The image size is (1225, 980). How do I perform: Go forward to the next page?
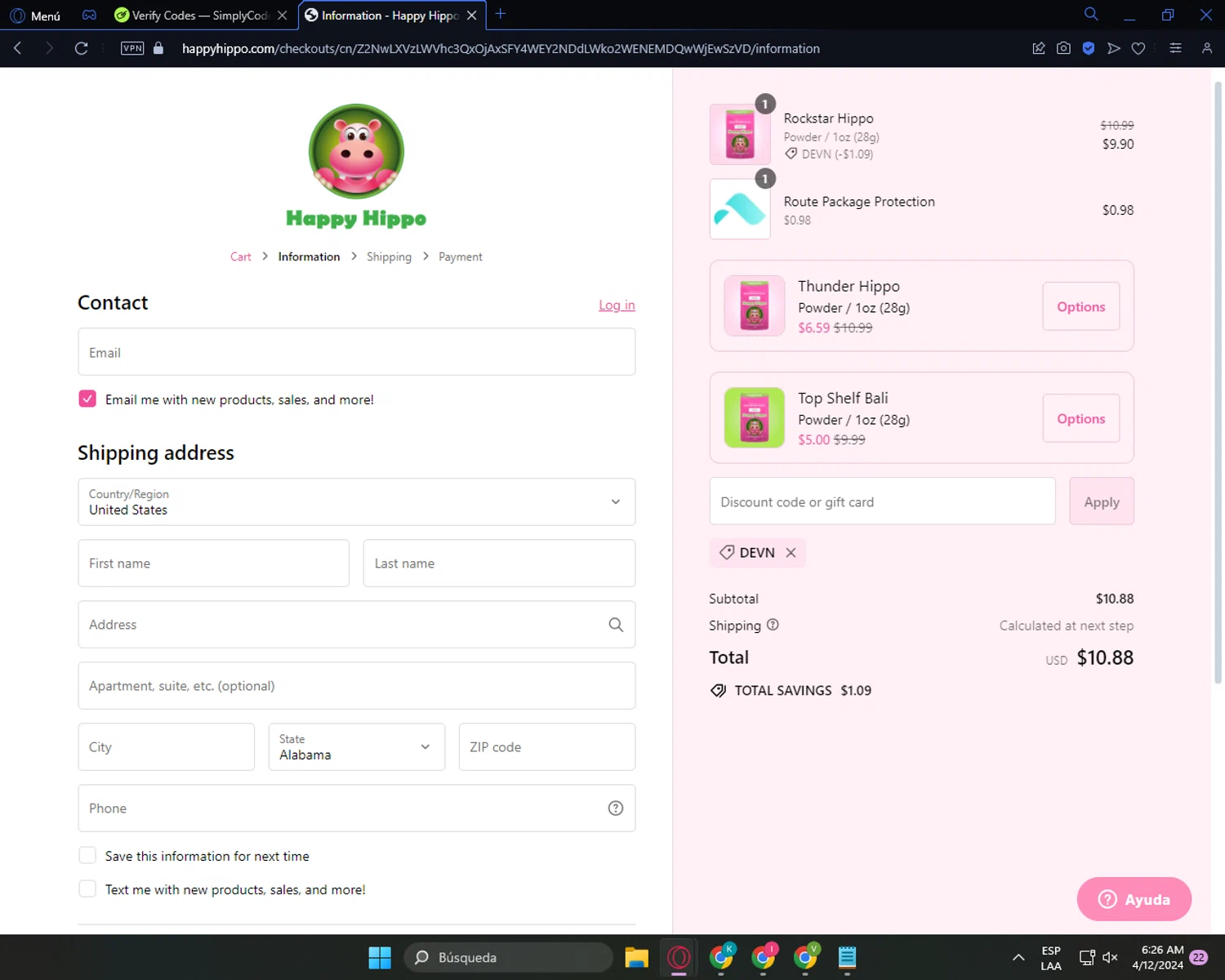tap(49, 48)
